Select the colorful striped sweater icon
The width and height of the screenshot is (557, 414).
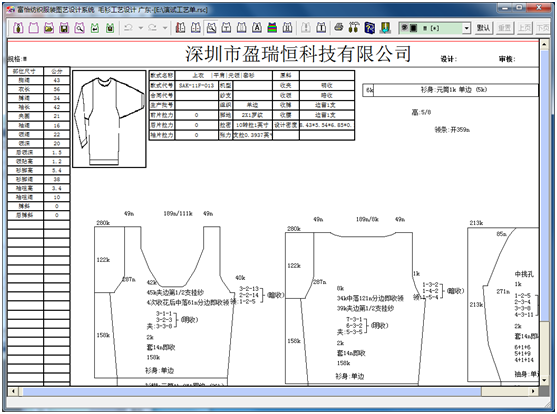tap(272, 27)
